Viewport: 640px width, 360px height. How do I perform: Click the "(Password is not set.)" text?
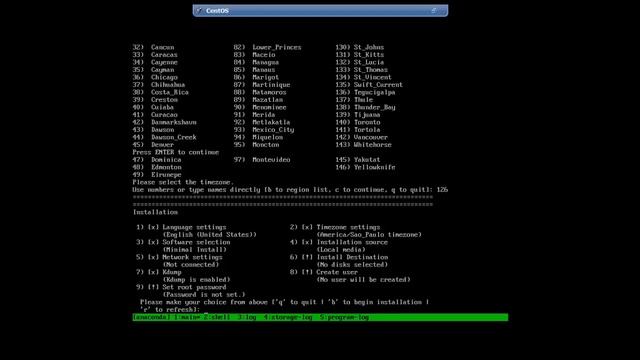[x=204, y=295]
